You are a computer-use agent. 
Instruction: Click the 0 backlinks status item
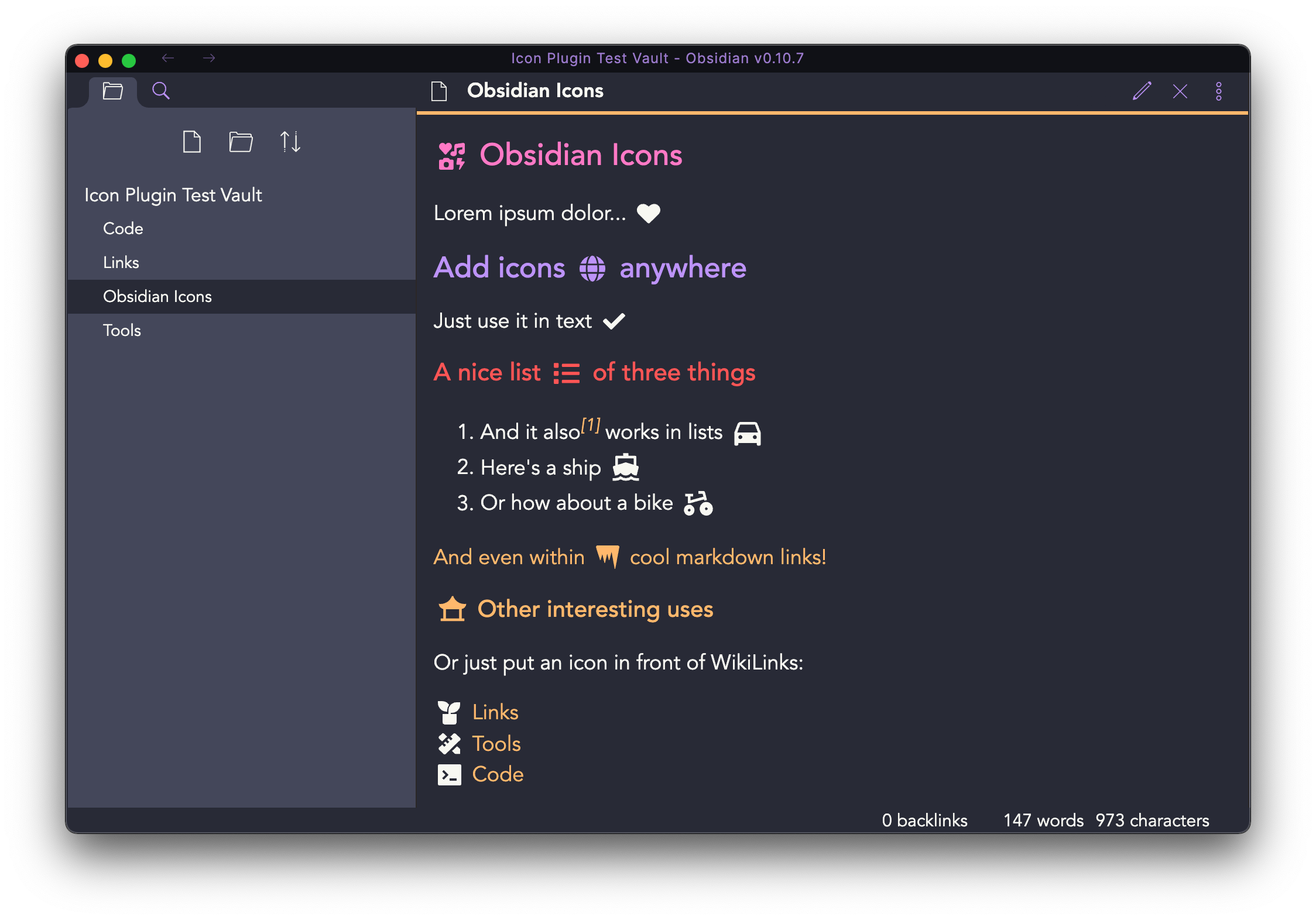(x=924, y=820)
